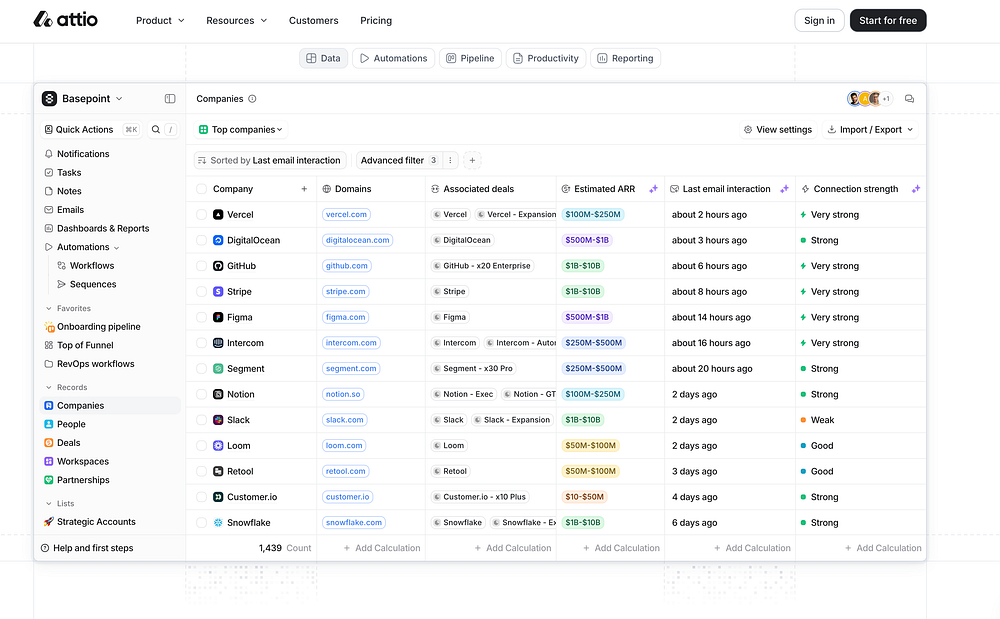Click the info icon beside Companies title
This screenshot has width=1000, height=619.
(252, 99)
